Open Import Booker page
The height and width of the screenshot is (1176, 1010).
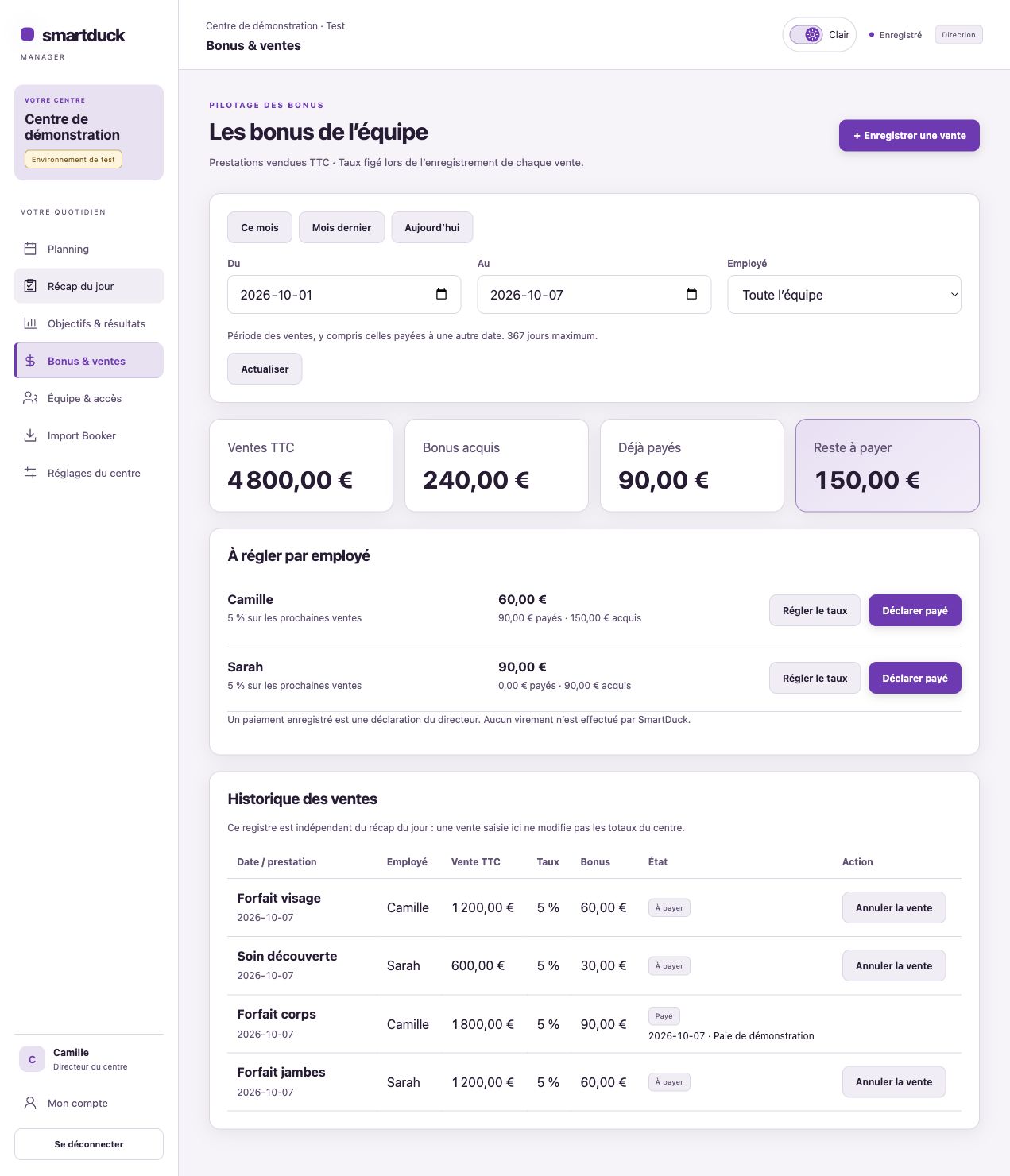click(x=89, y=435)
